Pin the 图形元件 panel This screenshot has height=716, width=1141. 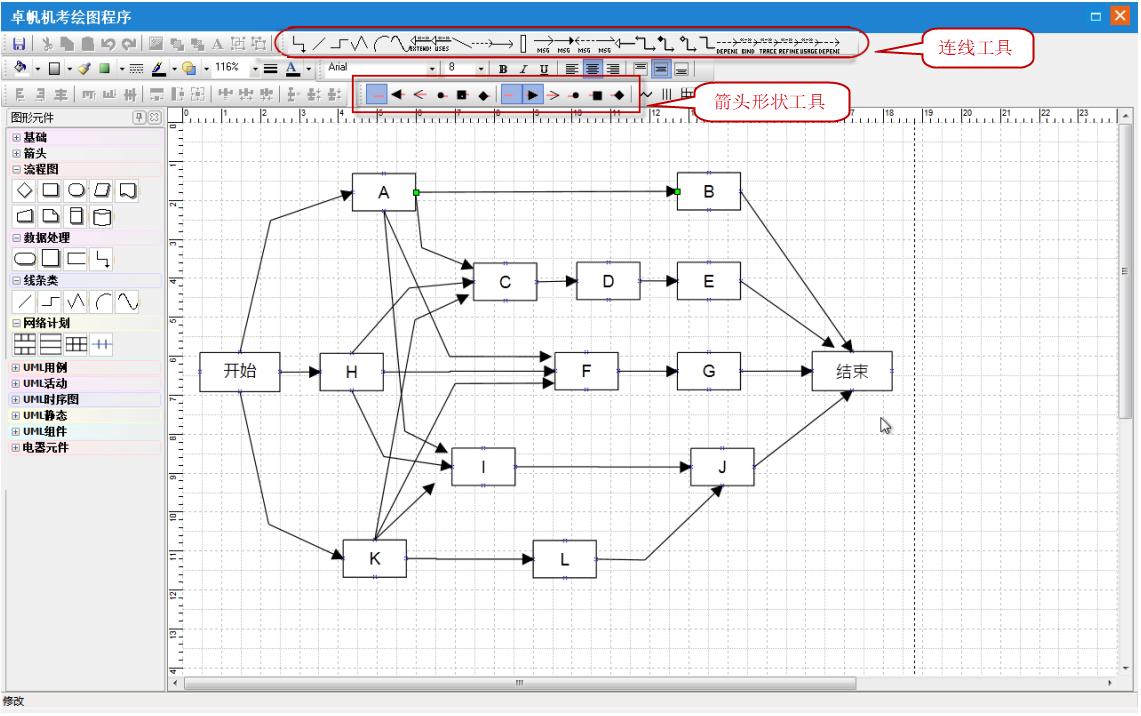(x=139, y=117)
